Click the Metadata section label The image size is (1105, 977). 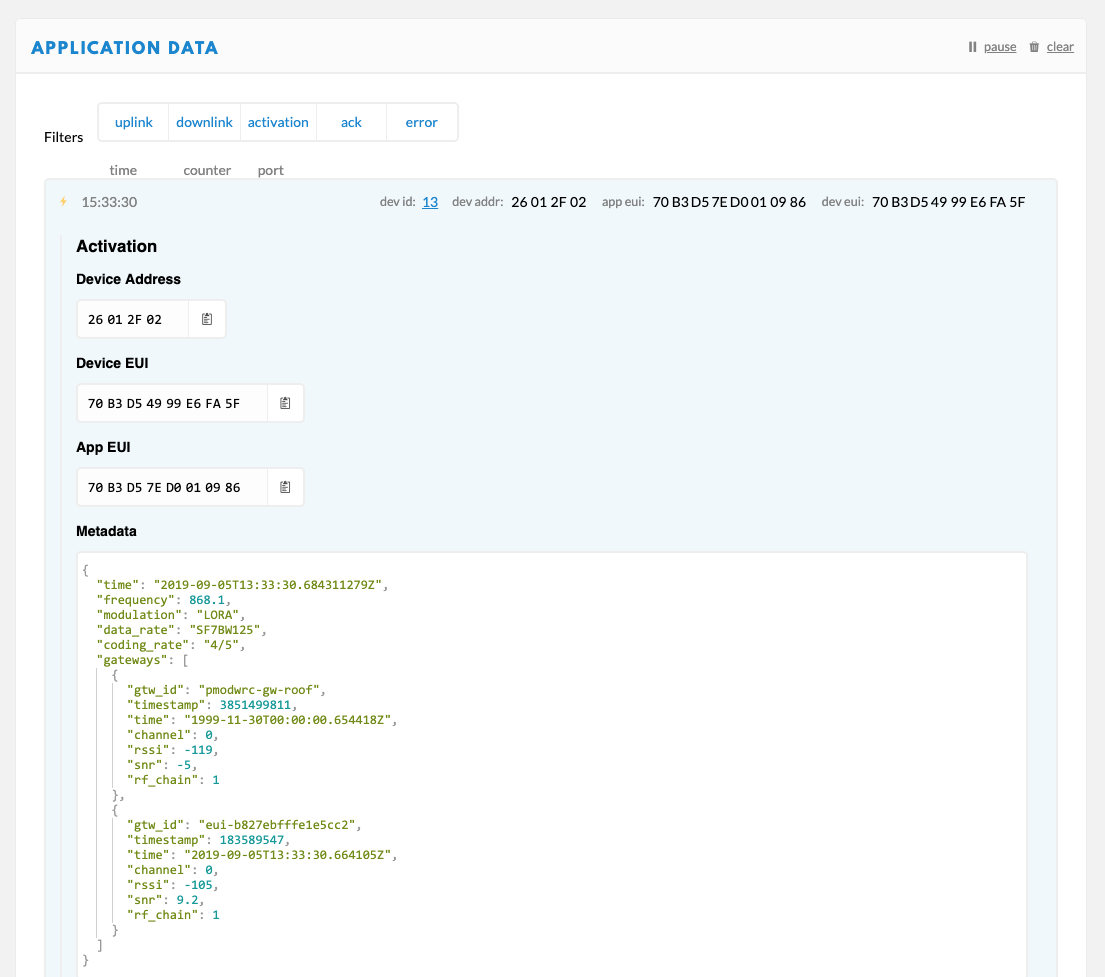[106, 531]
